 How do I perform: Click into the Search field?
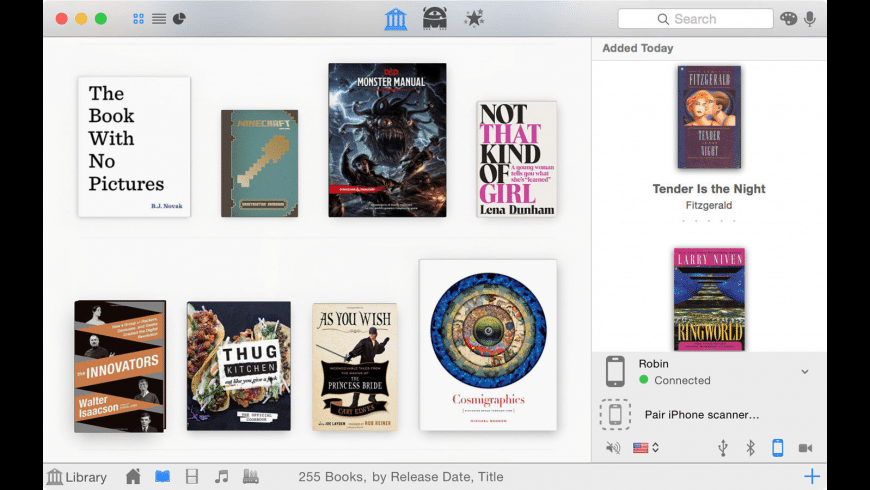point(695,19)
